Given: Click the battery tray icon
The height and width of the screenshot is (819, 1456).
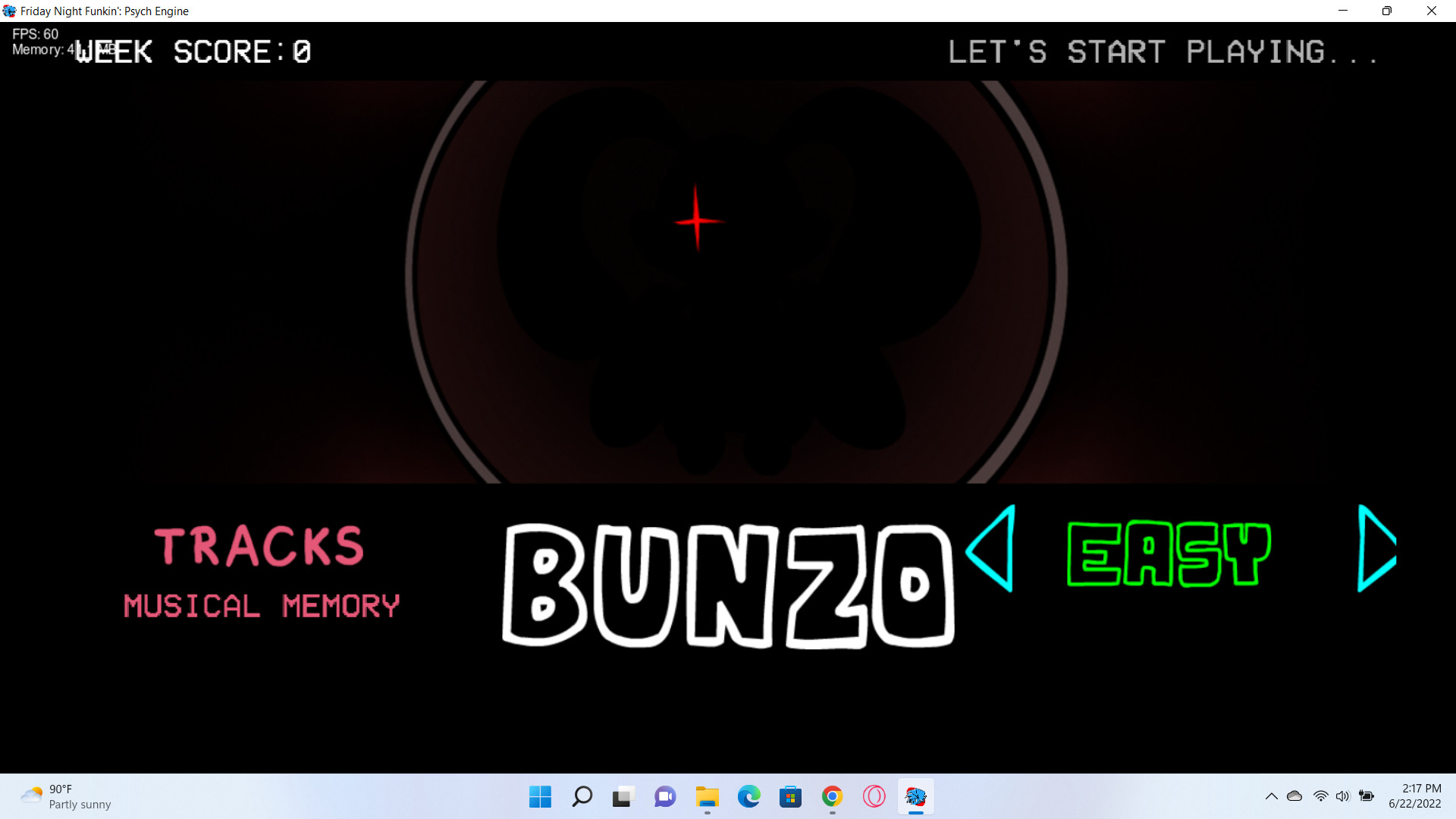Looking at the screenshot, I should pos(1367,796).
